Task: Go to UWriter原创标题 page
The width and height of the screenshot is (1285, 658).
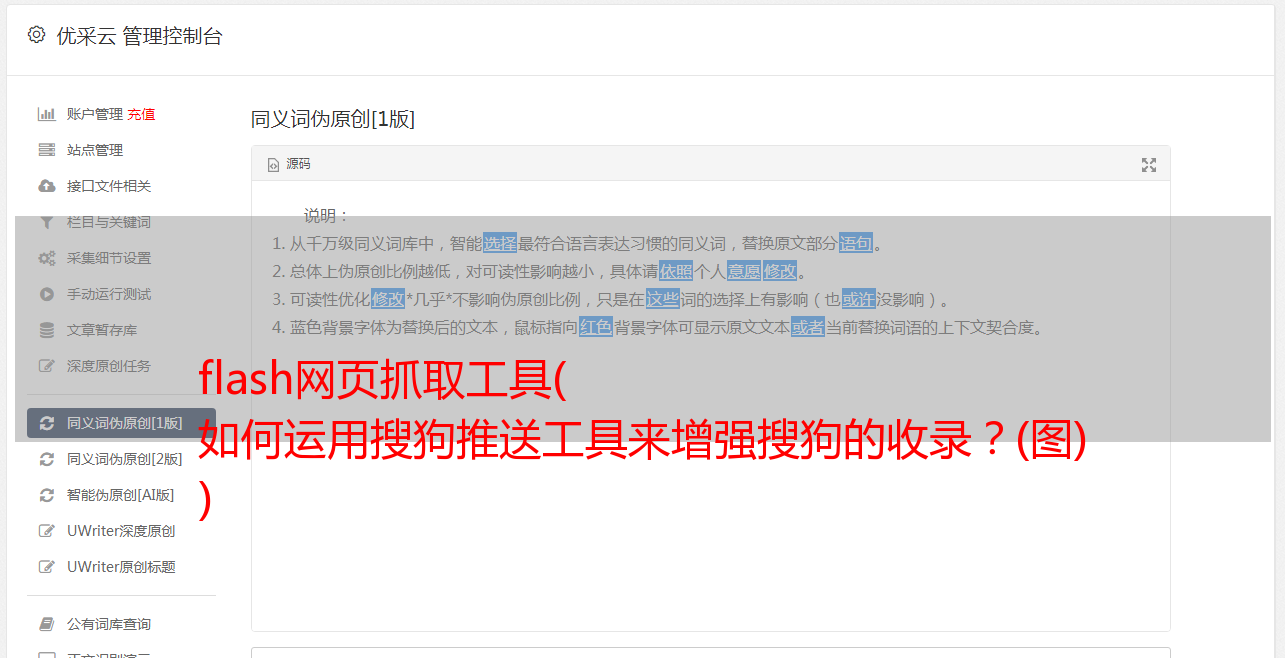Action: pos(121,567)
